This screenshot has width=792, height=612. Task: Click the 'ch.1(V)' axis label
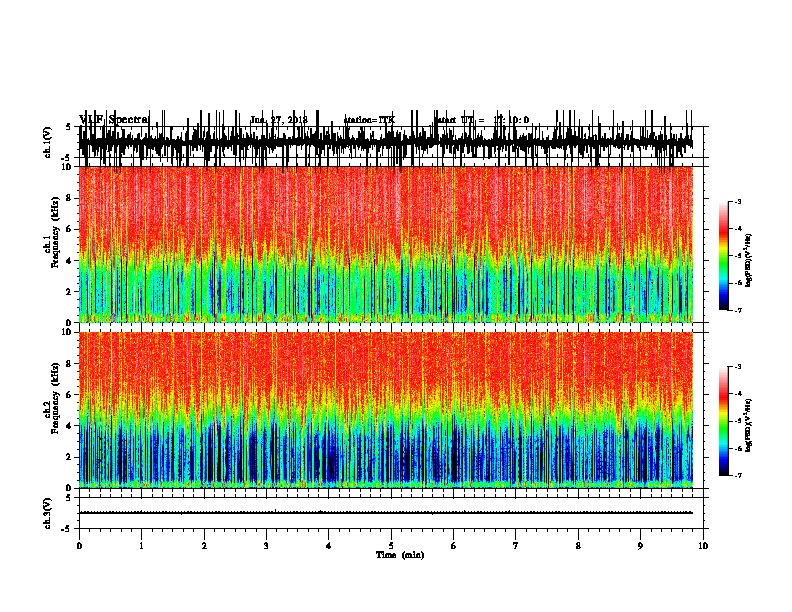point(47,142)
